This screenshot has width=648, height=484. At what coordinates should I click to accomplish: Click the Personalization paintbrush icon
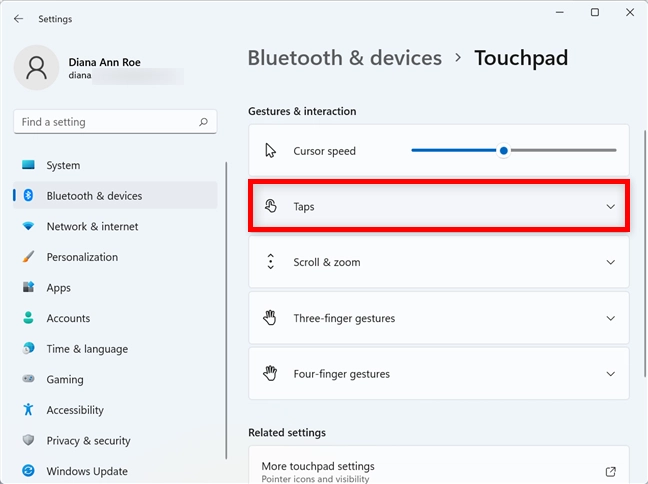coord(28,257)
